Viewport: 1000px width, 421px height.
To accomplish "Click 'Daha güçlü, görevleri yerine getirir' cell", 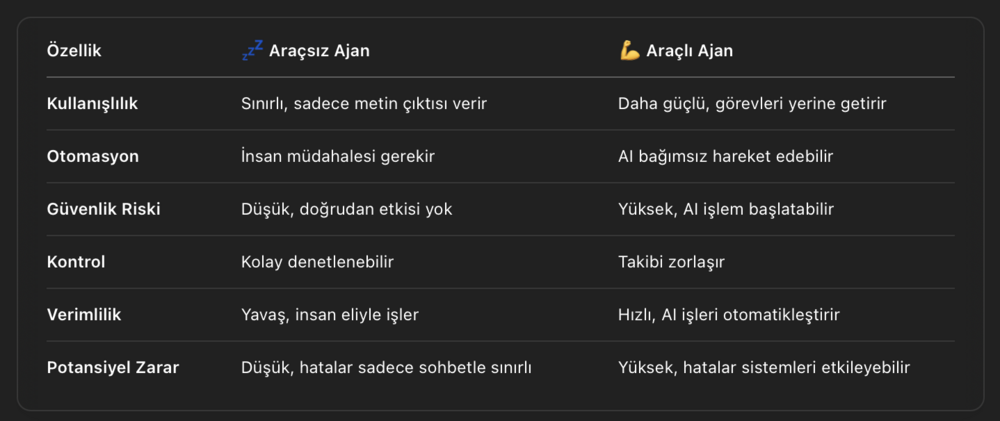I will tap(752, 103).
